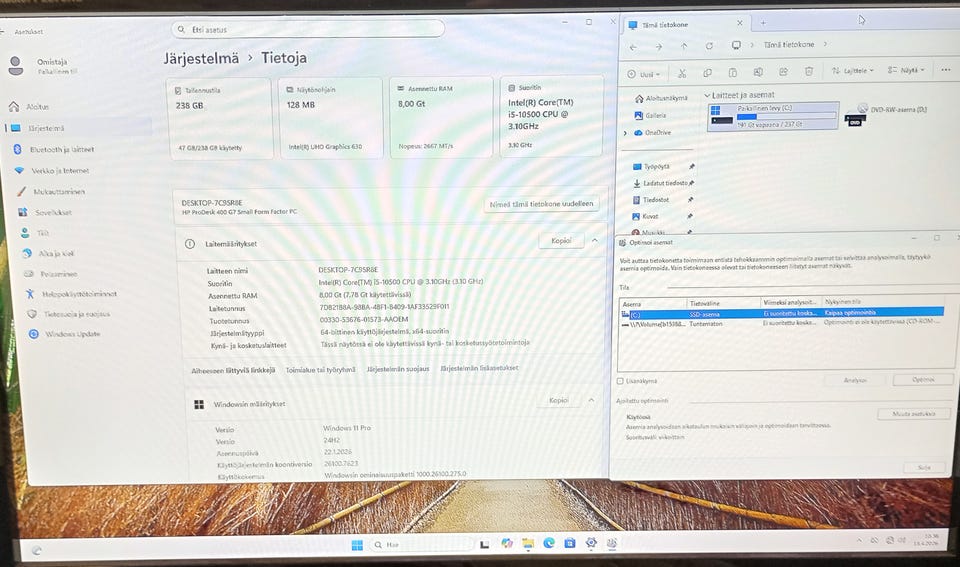Screen dimensions: 960x567
Task: Click the Copy icon in Explorer toolbar
Action: 707,73
